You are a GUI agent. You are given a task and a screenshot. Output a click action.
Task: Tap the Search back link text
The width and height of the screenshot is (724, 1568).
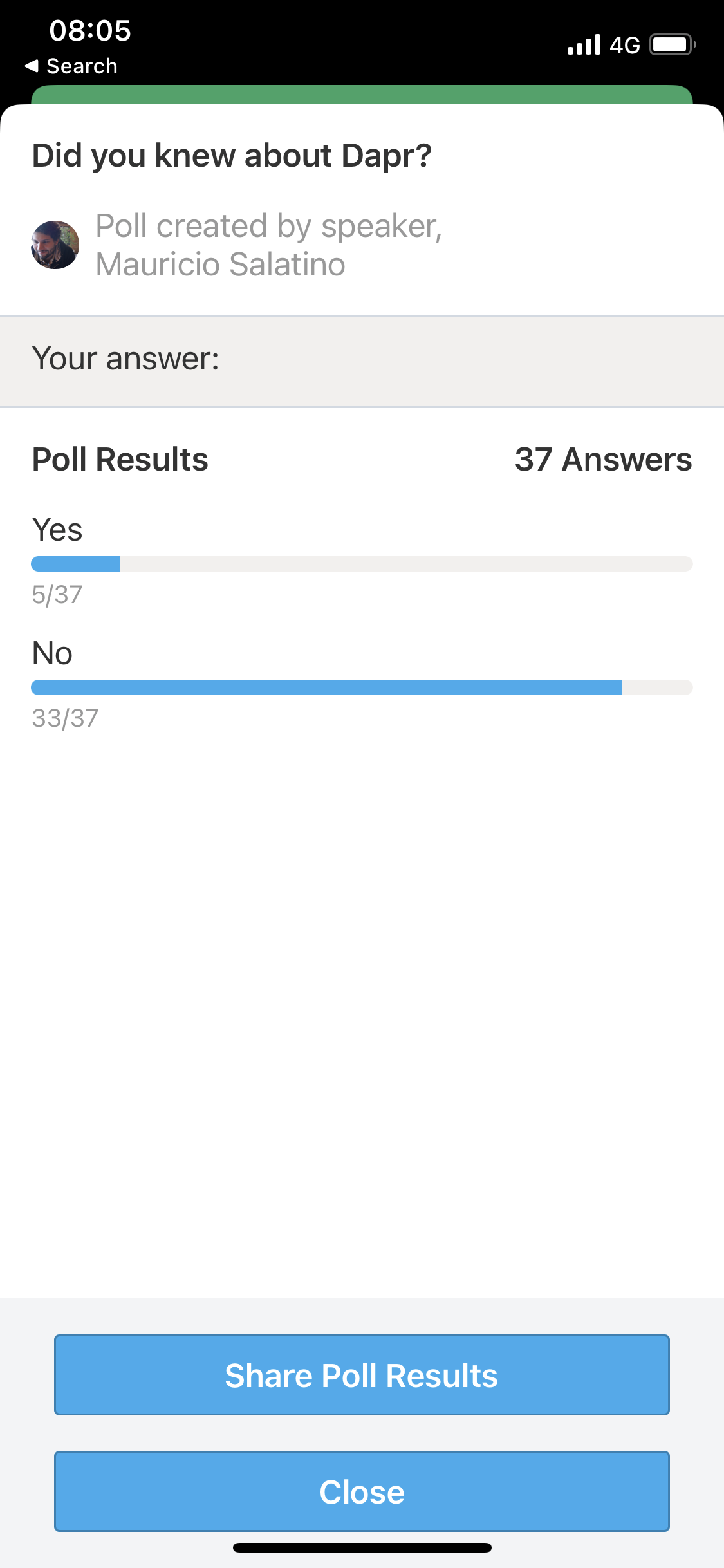click(82, 66)
